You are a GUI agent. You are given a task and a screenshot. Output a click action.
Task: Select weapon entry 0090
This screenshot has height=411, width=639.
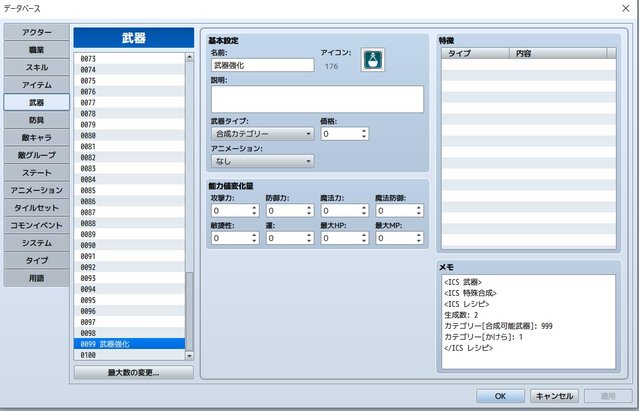pyautogui.click(x=129, y=245)
